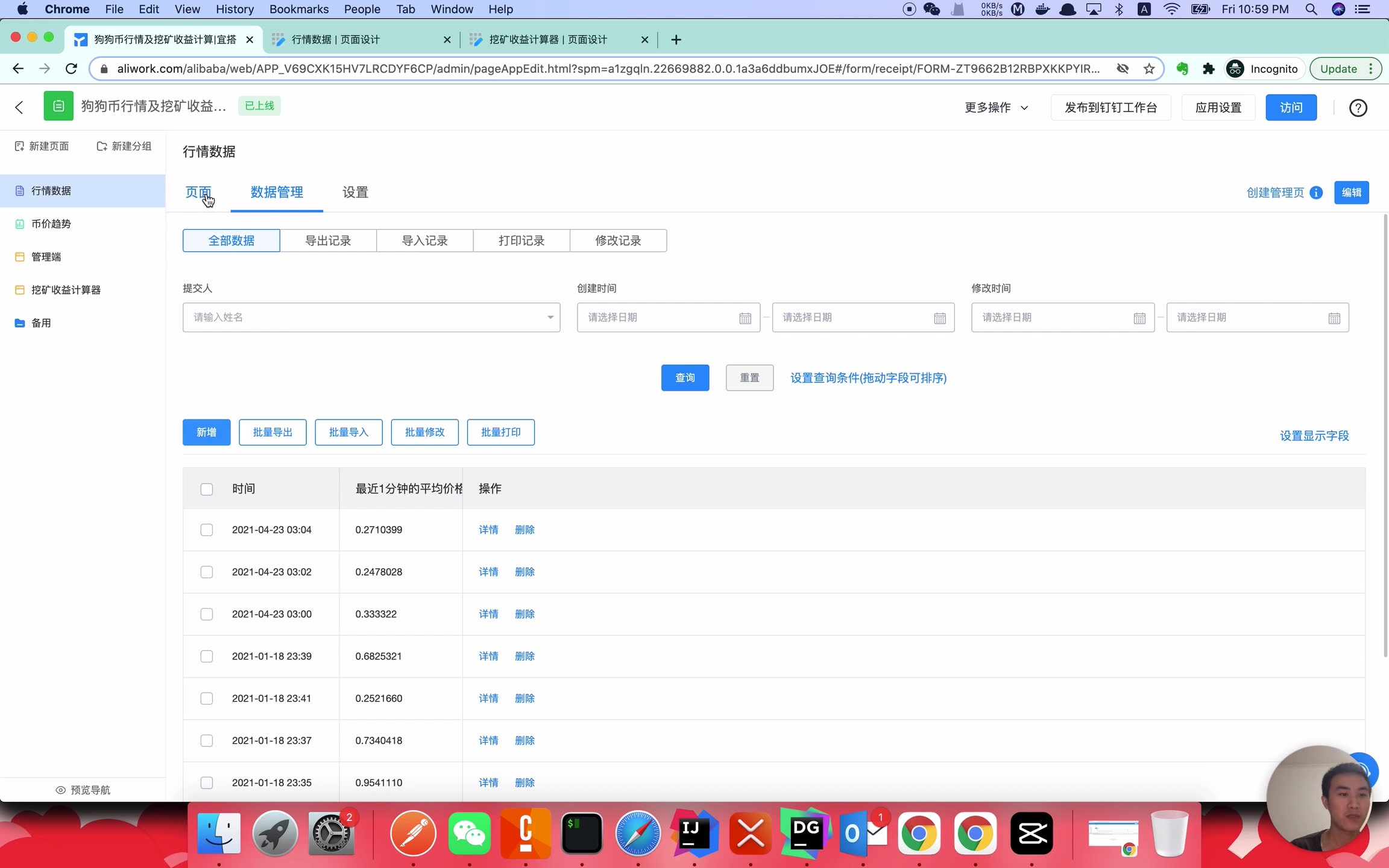Click the 预览导航 eye icon
This screenshot has height=868, width=1389.
(60, 790)
